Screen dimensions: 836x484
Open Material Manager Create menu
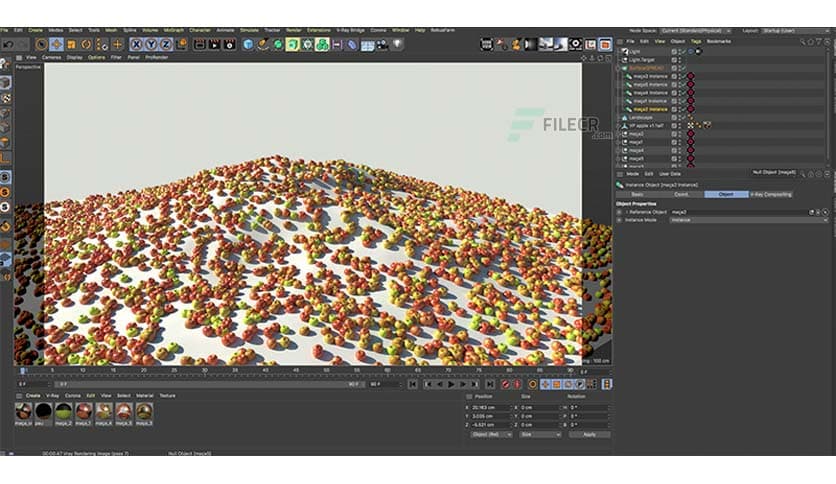[x=33, y=396]
